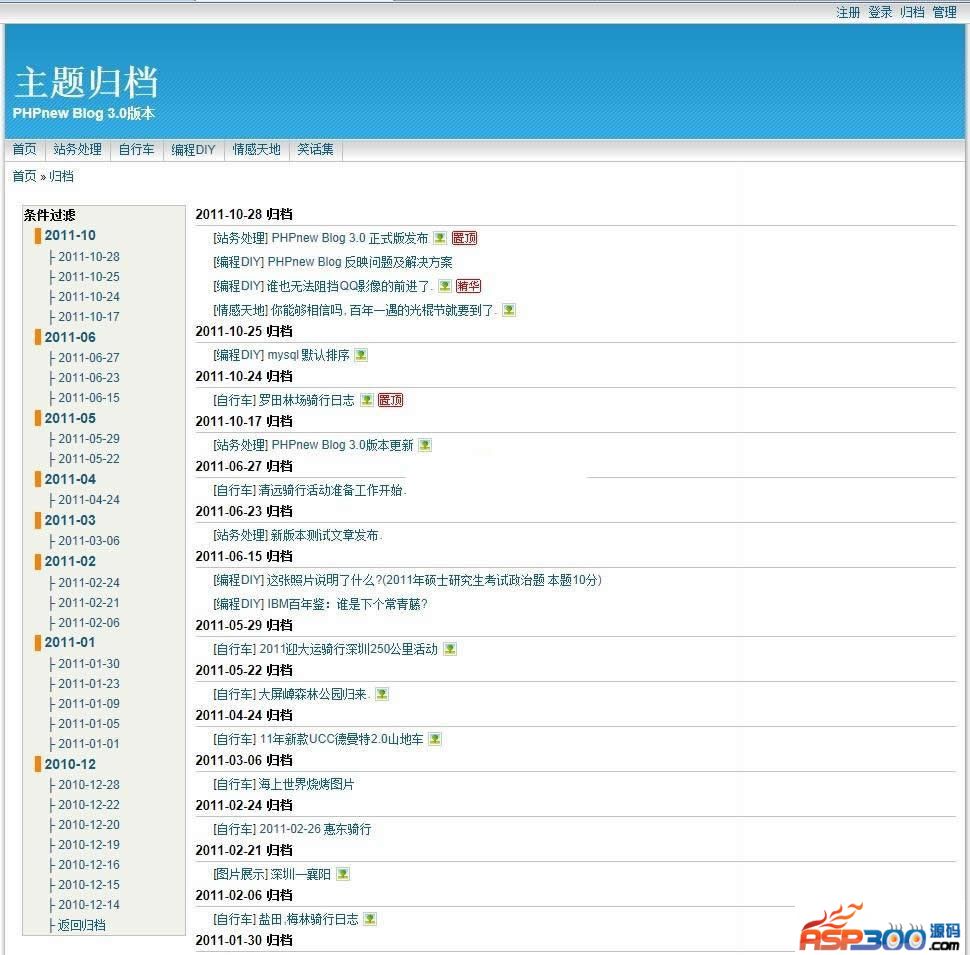Click 首页 in the breadcrumb
The image size is (970, 955).
tap(25, 176)
